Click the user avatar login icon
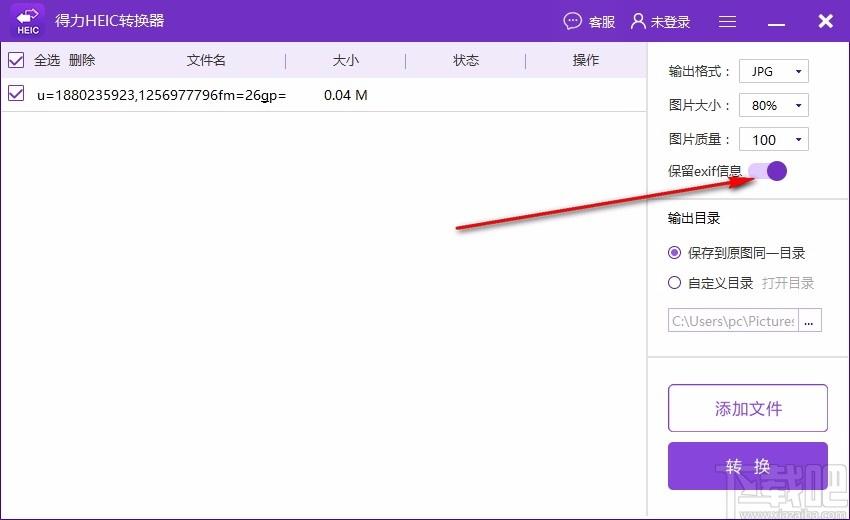Screen dimensions: 850x520 pos(638,21)
